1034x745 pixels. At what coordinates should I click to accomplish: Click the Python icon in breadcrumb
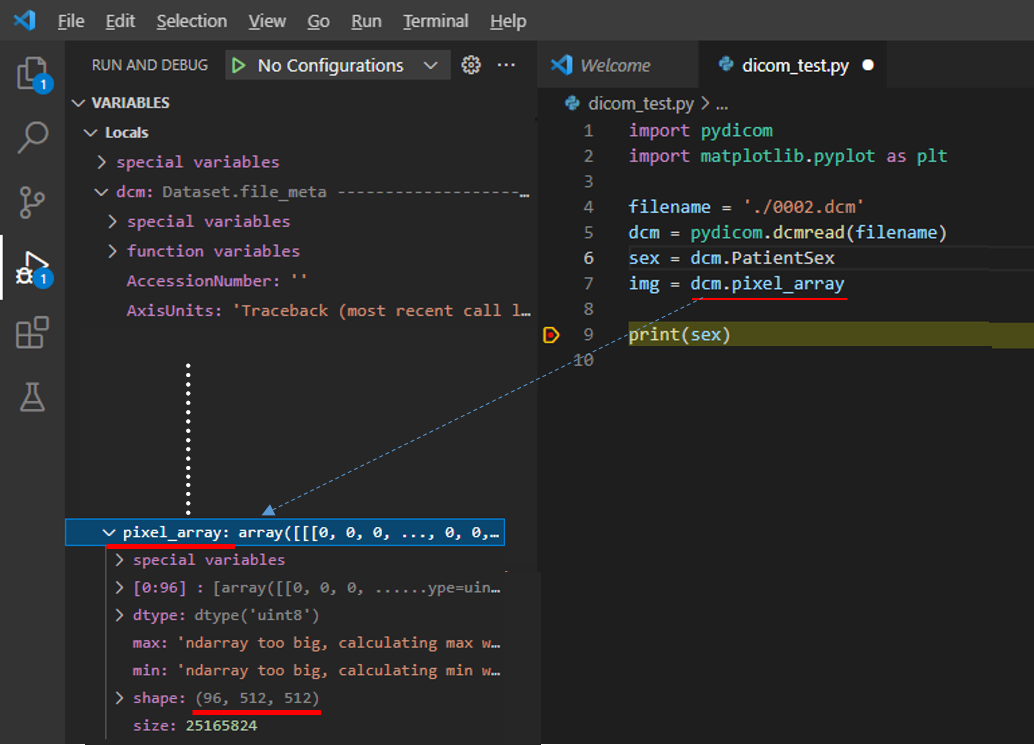point(572,104)
